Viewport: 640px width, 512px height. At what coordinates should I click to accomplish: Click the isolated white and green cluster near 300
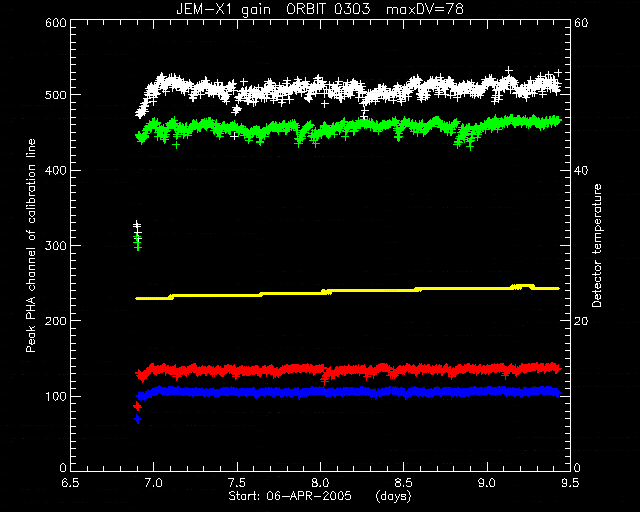pyautogui.click(x=138, y=236)
